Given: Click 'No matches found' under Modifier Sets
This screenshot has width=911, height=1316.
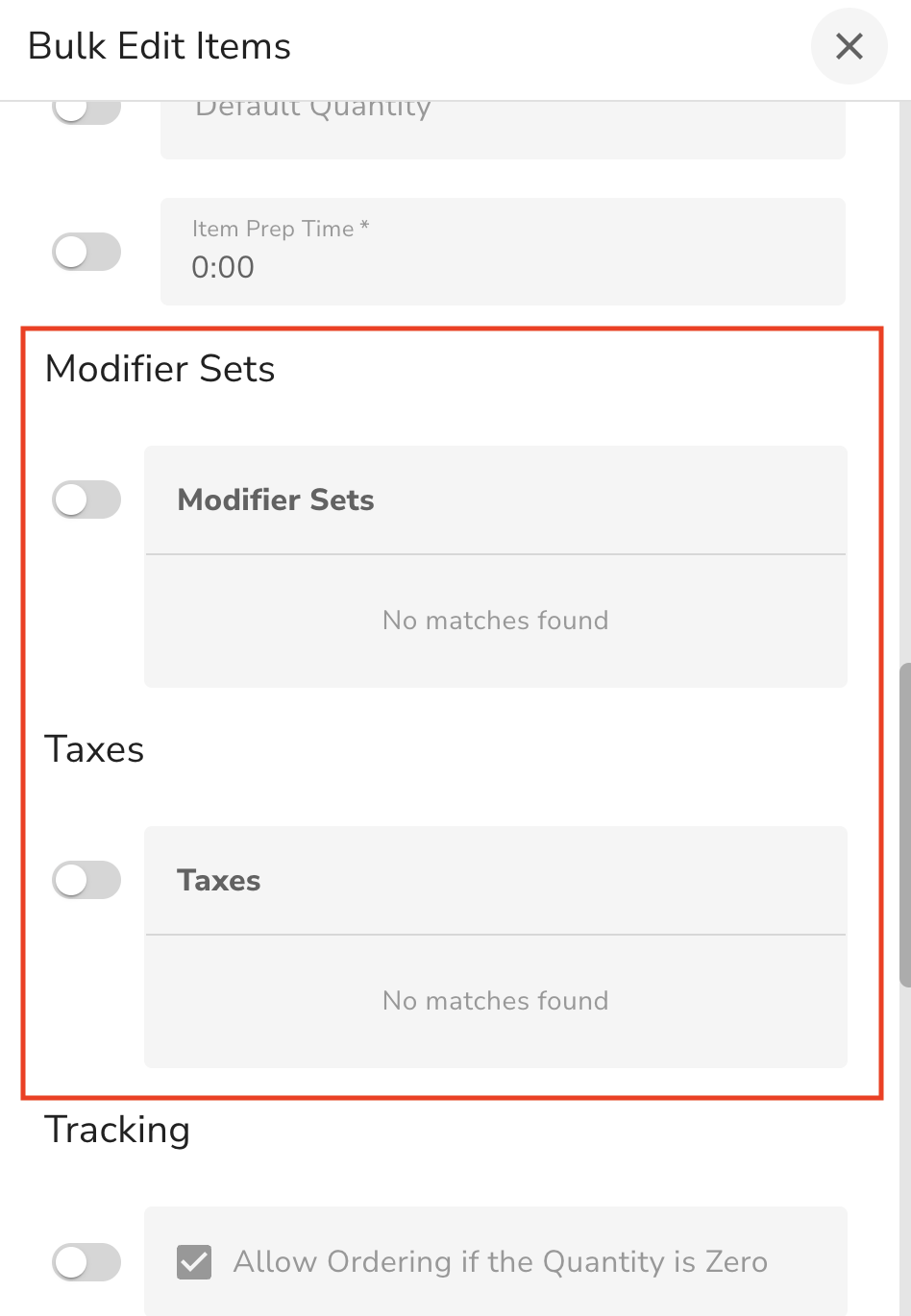Looking at the screenshot, I should click(495, 621).
